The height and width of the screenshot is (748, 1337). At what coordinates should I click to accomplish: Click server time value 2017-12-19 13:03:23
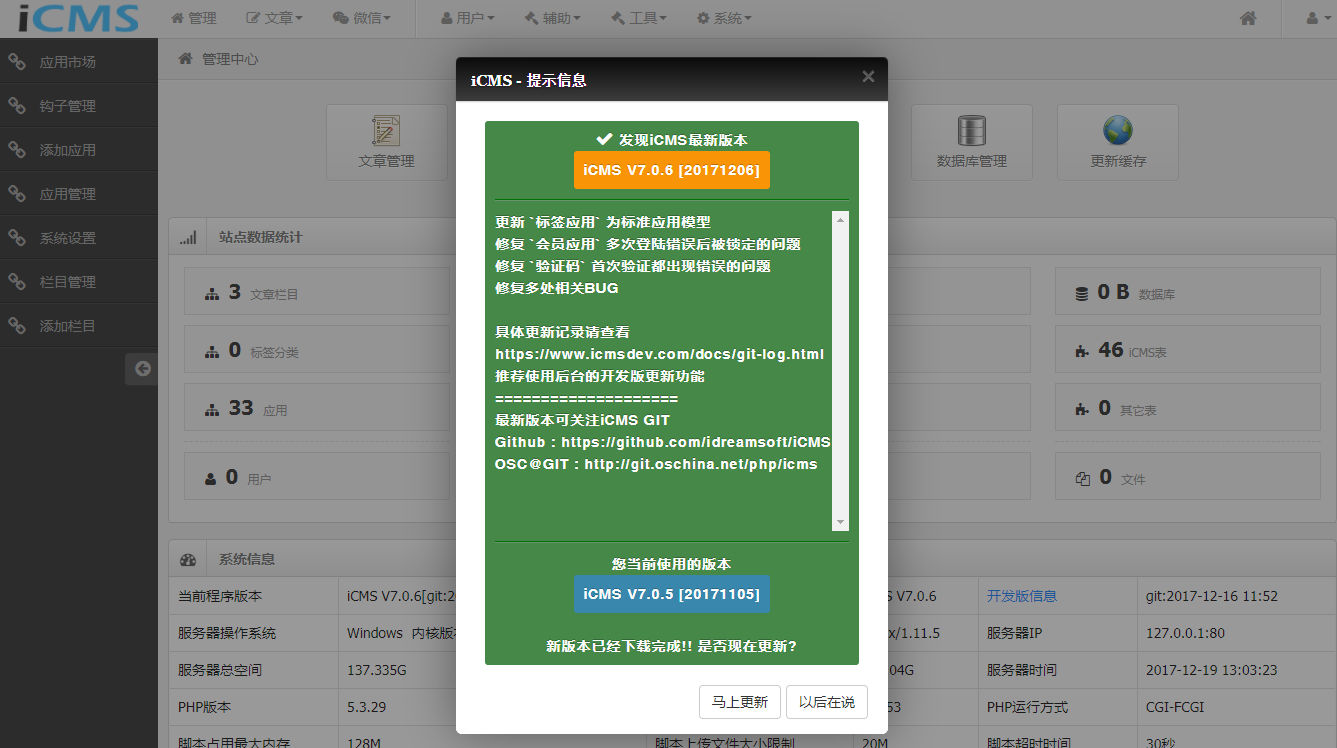(1211, 670)
